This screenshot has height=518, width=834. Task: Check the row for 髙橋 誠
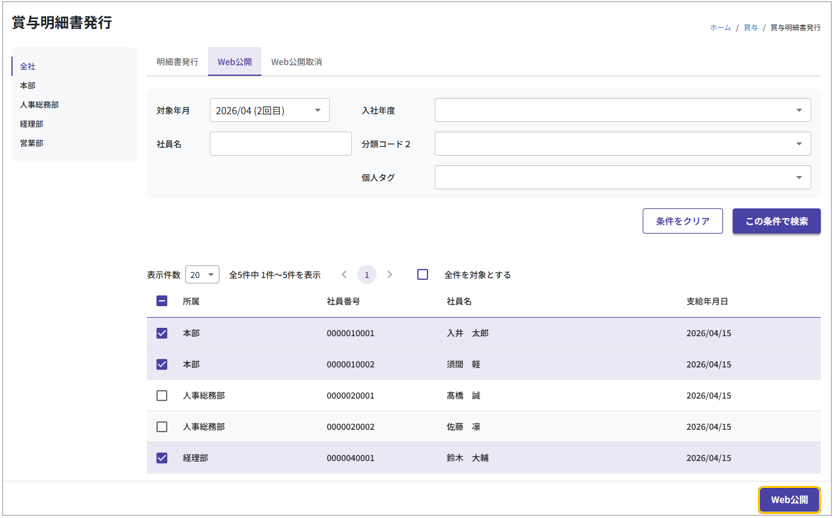[162, 396]
